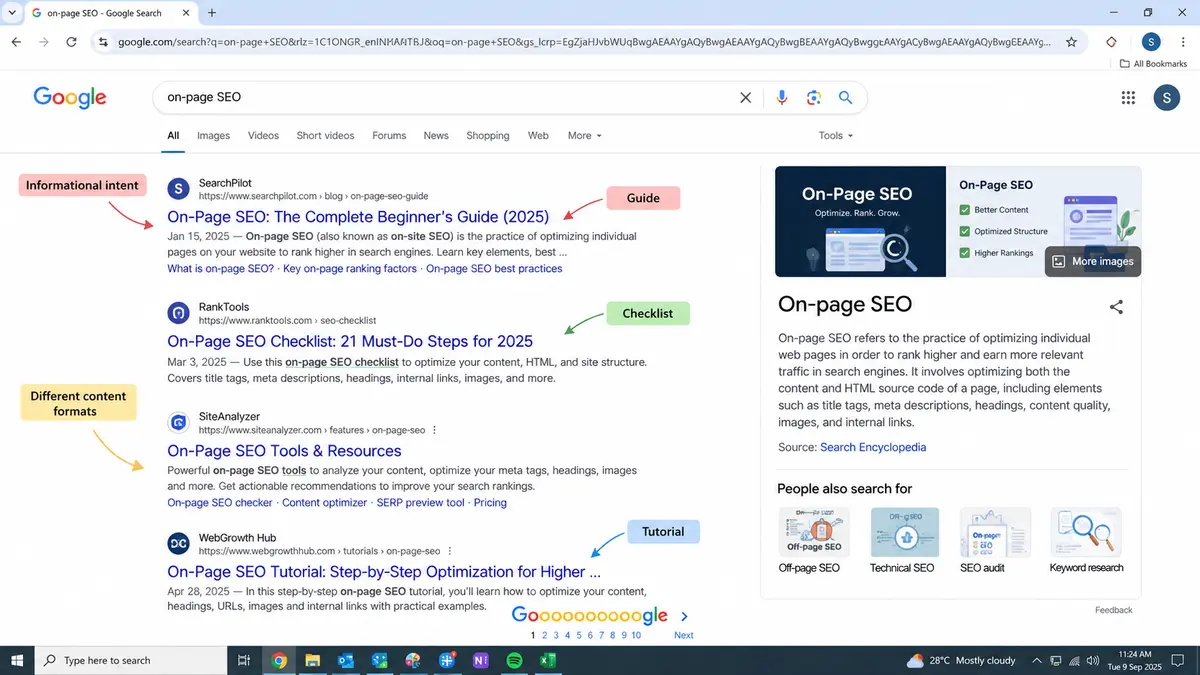The width and height of the screenshot is (1200, 675).
Task: Click 'Key on-page ranking factors' sitelink
Action: click(x=350, y=268)
